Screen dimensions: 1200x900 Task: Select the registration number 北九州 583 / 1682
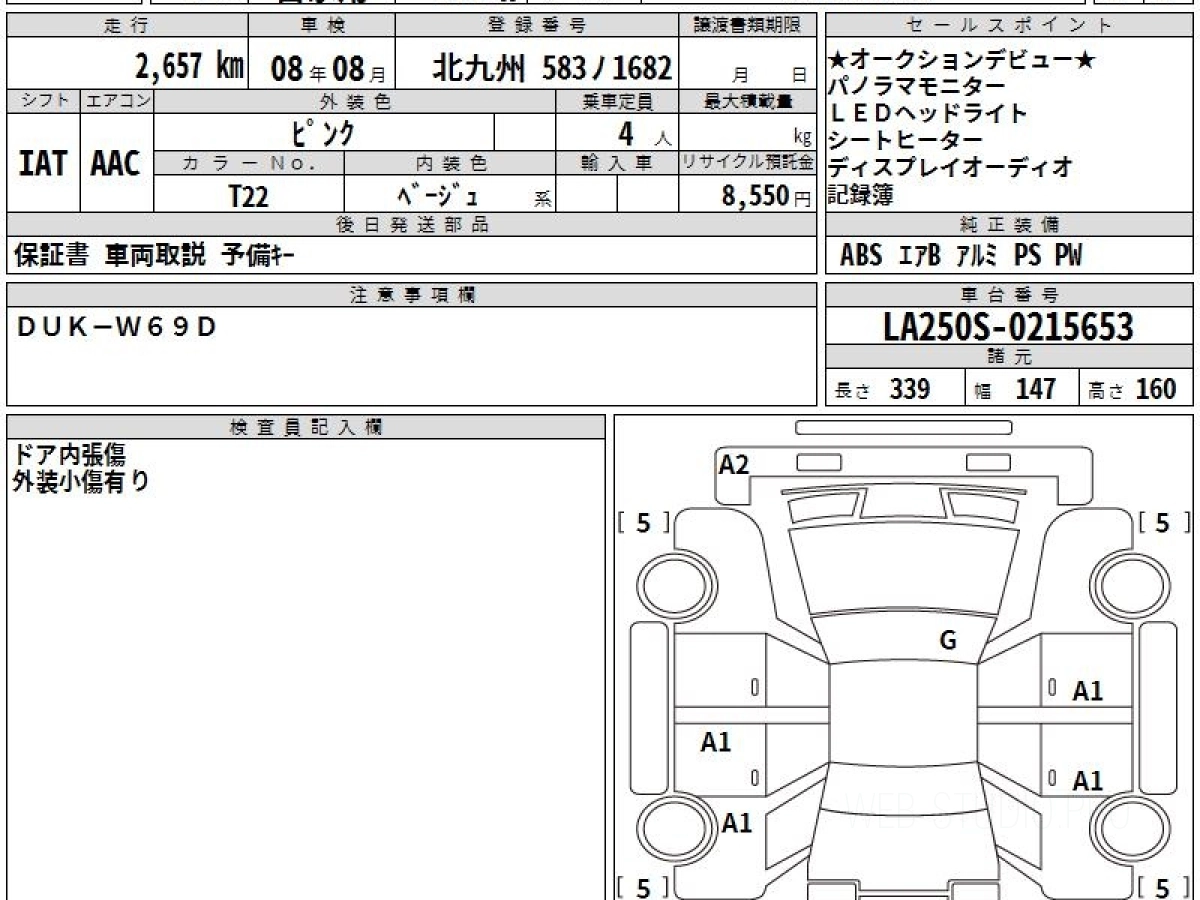[551, 68]
